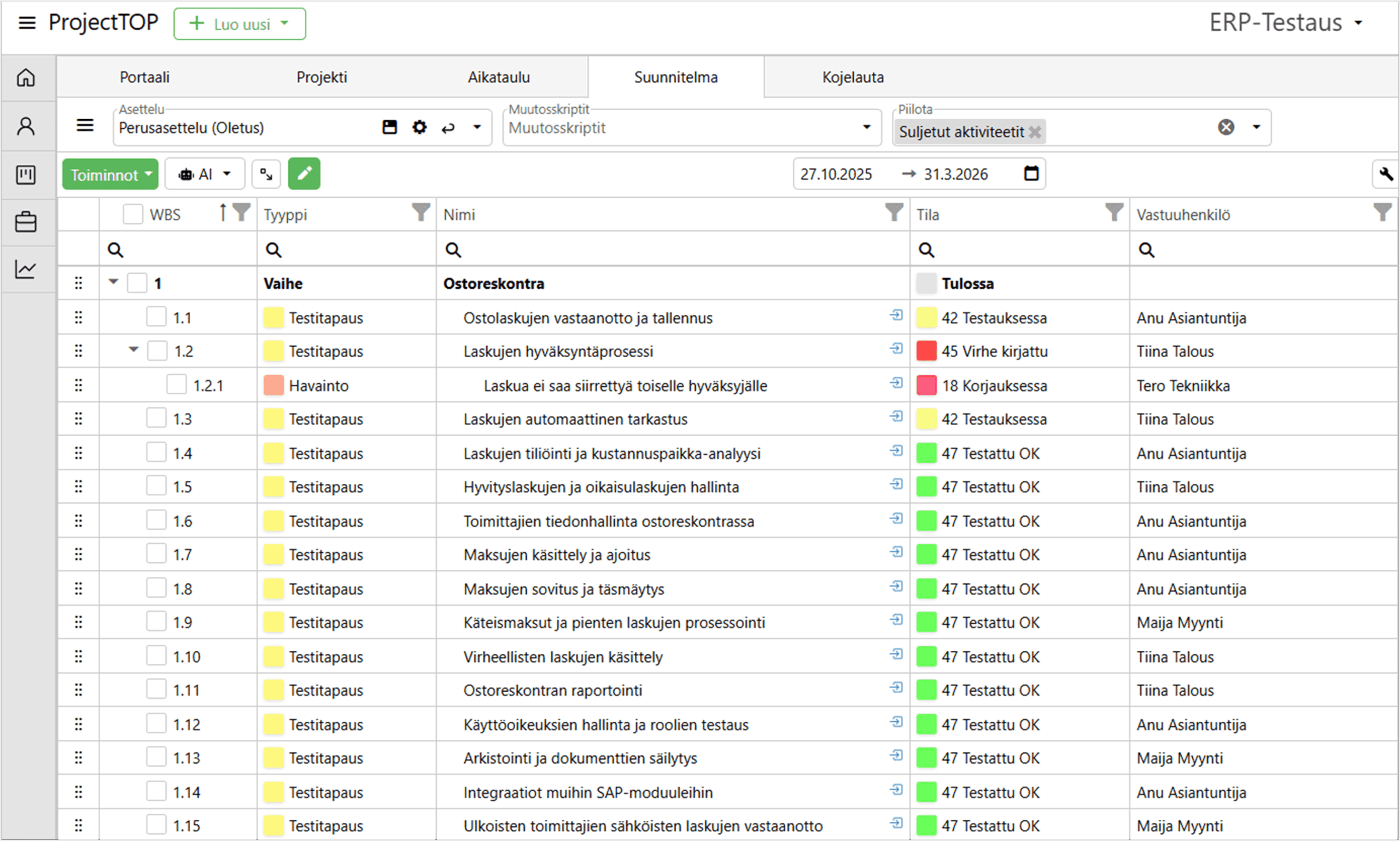Screen dimensions: 1400x841
Task: Click the Tila column filter icon
Action: click(1113, 213)
